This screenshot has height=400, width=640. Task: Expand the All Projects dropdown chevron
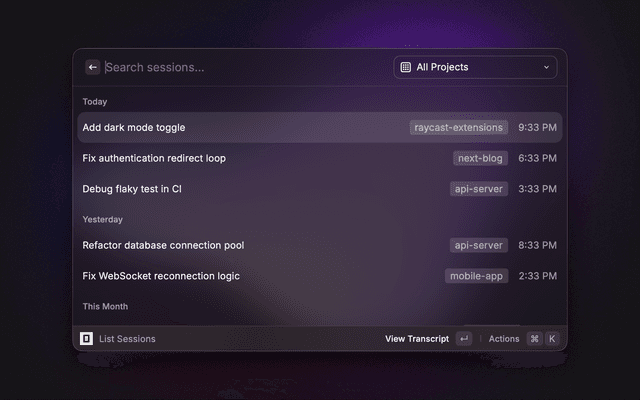547,67
